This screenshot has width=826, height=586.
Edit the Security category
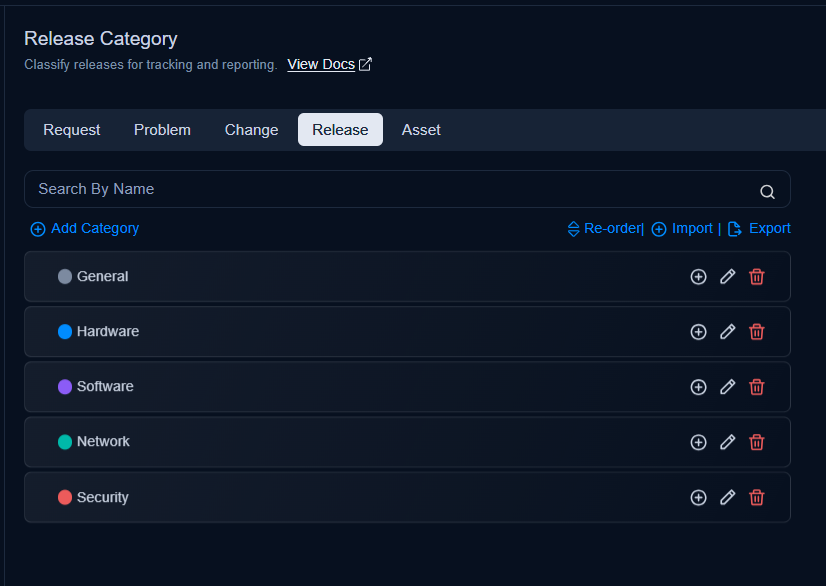click(x=727, y=497)
